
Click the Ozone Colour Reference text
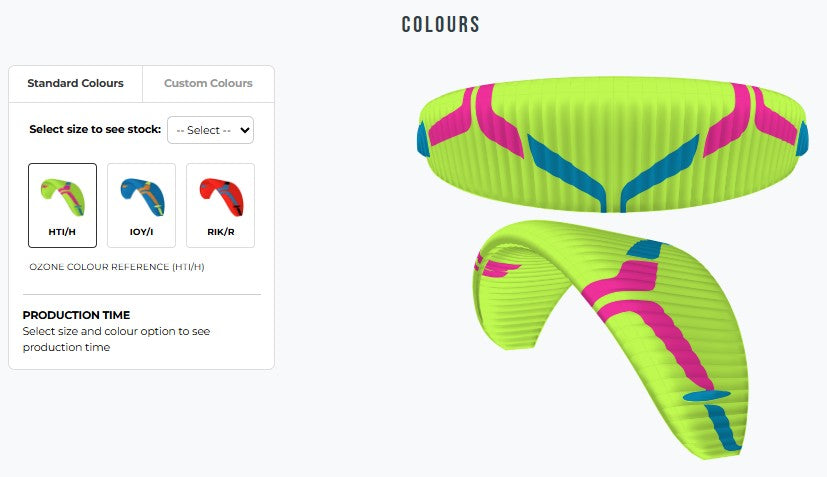point(117,267)
